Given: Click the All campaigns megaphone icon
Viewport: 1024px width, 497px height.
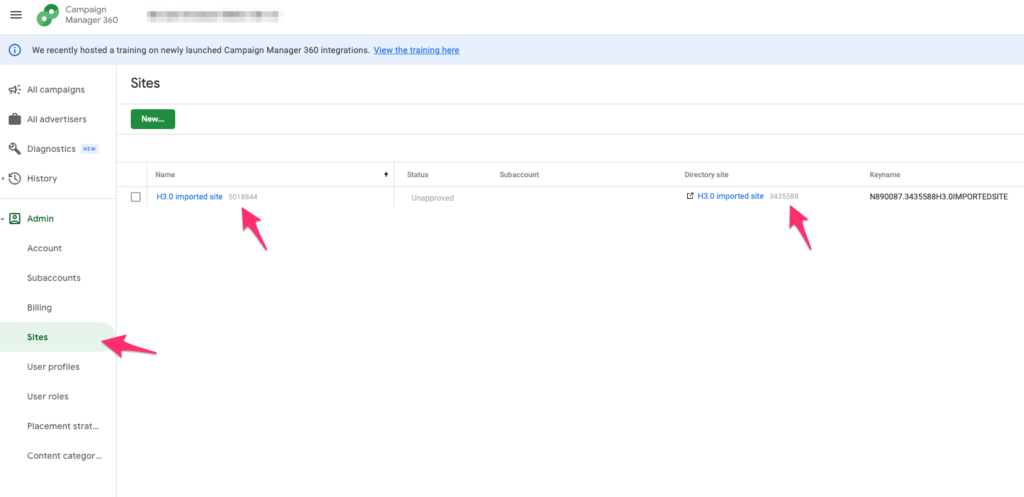Looking at the screenshot, I should coord(15,90).
